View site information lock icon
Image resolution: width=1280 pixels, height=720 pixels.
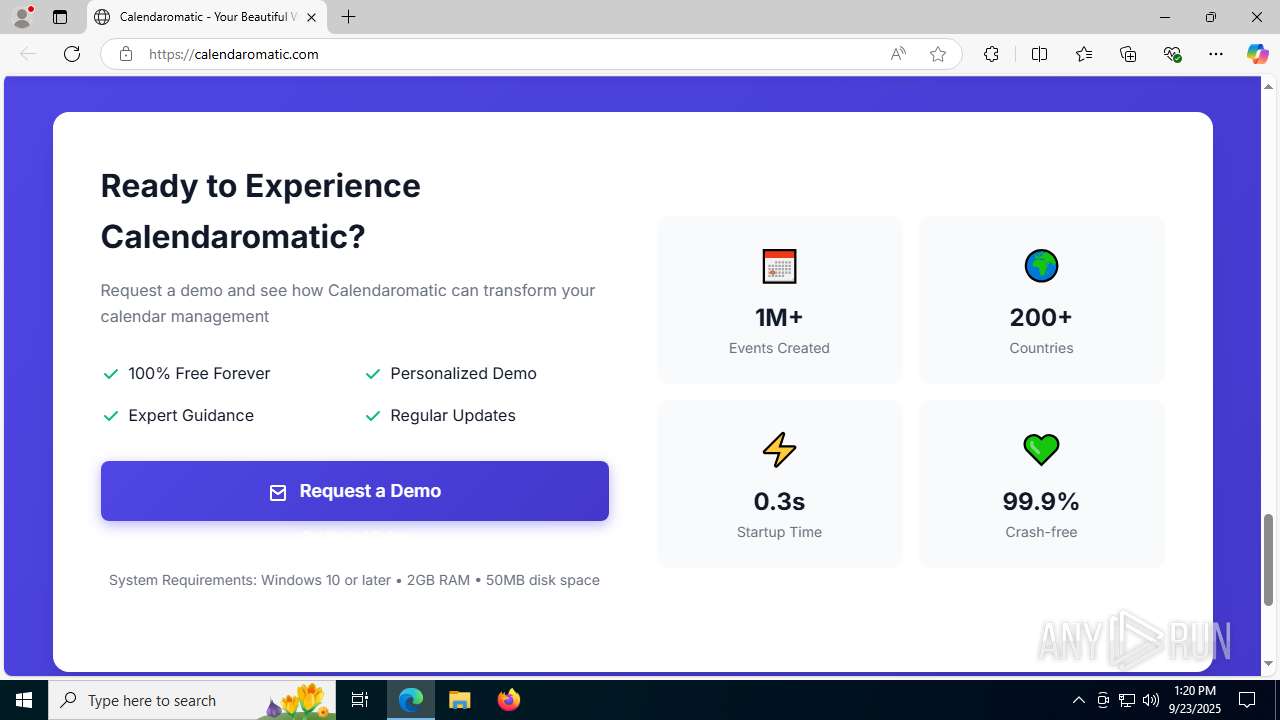[x=126, y=54]
